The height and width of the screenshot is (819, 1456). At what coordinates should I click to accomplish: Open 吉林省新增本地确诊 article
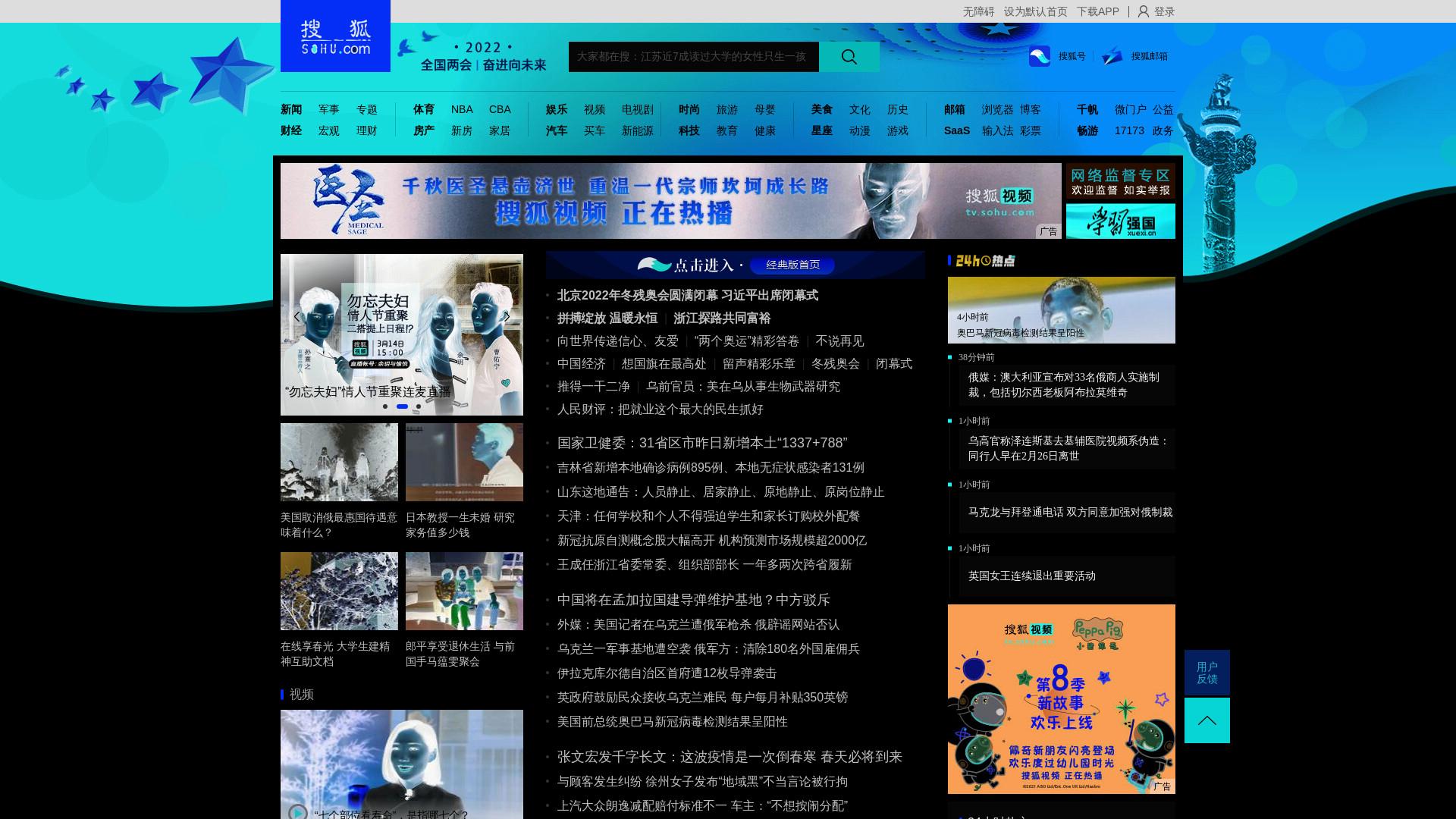pos(711,467)
